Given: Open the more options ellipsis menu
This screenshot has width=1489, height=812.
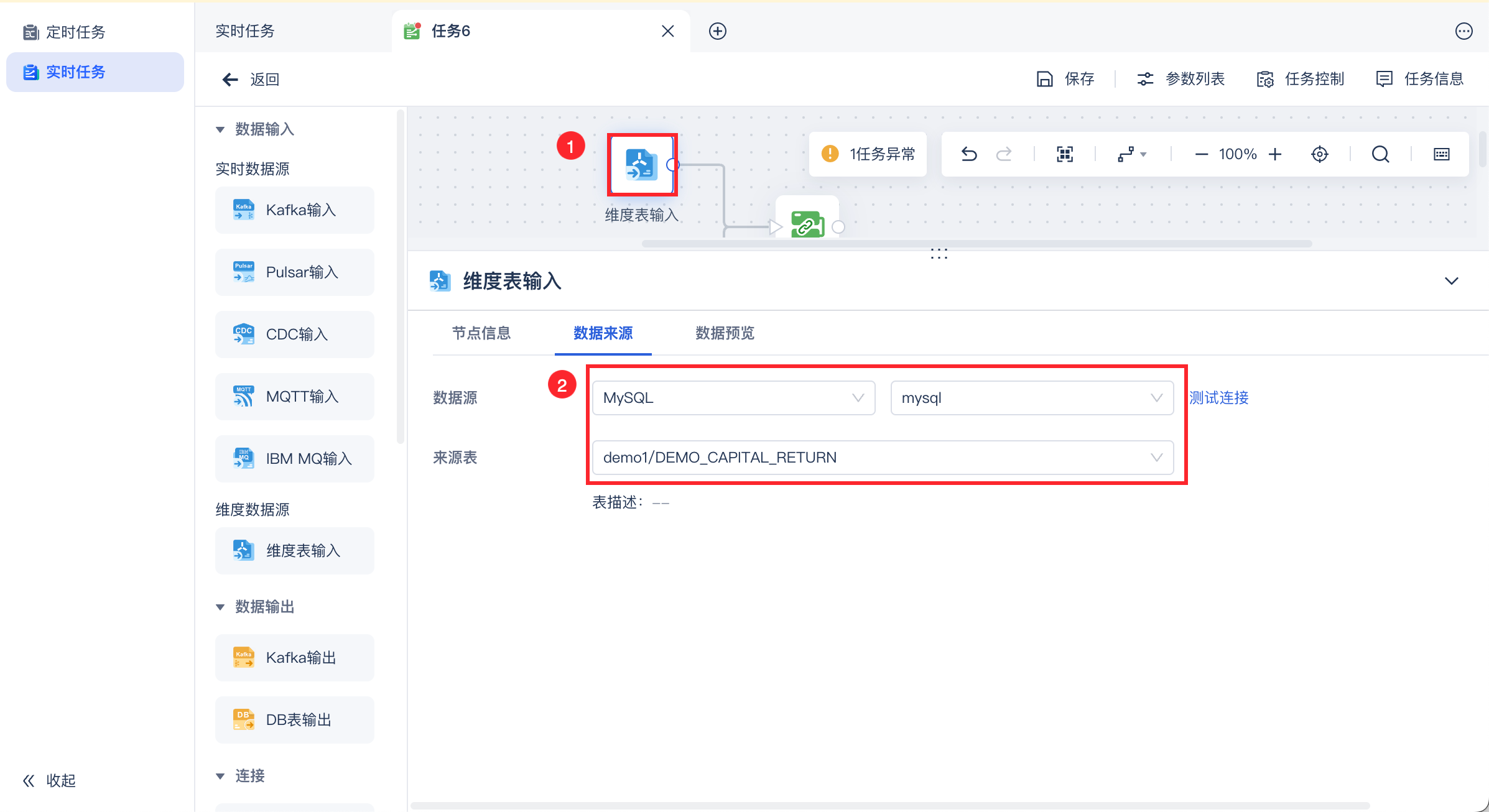Looking at the screenshot, I should pos(1463,31).
